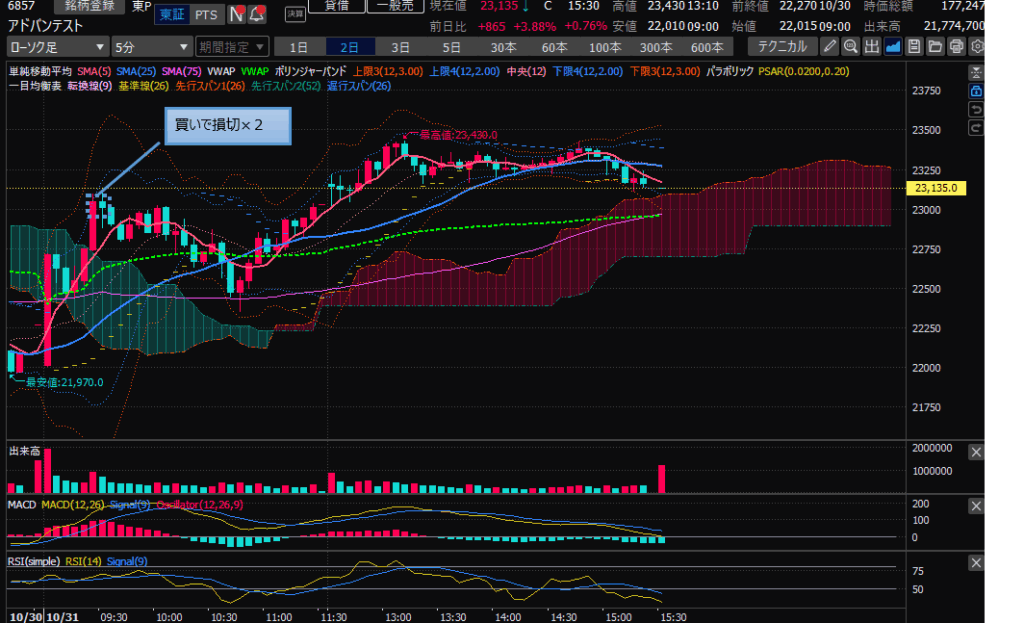
Task: Click the テクニカル button
Action: tap(782, 47)
